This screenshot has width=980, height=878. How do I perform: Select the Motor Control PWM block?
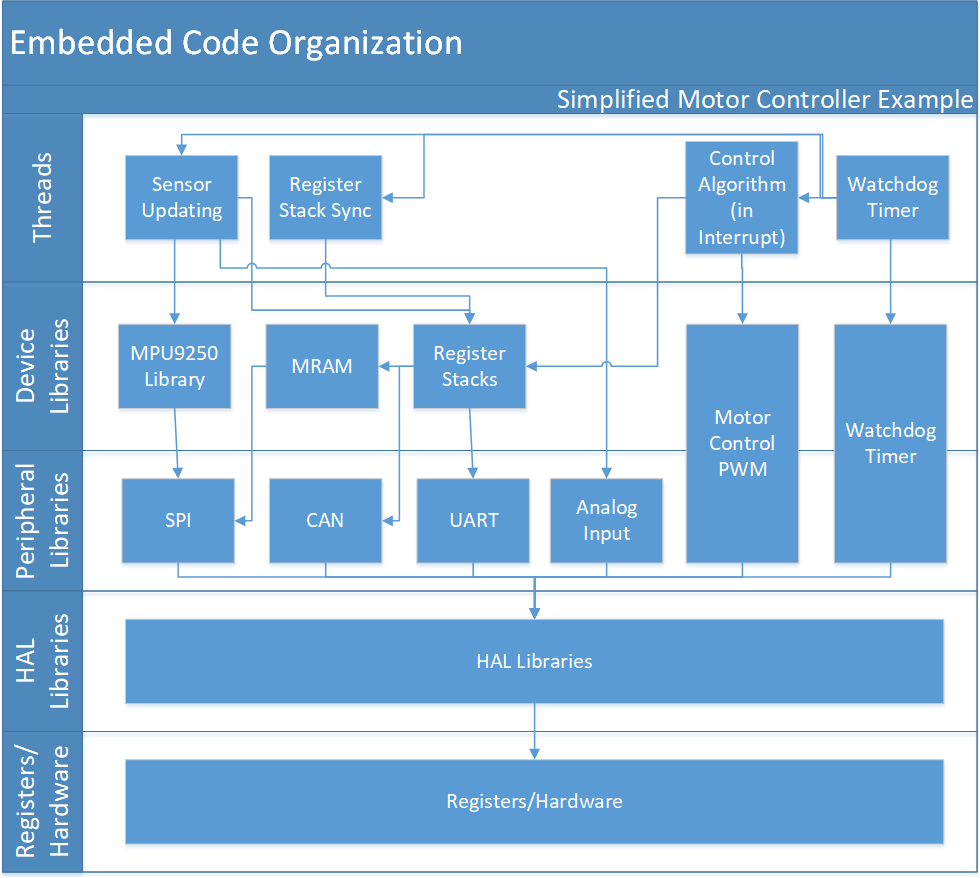741,442
